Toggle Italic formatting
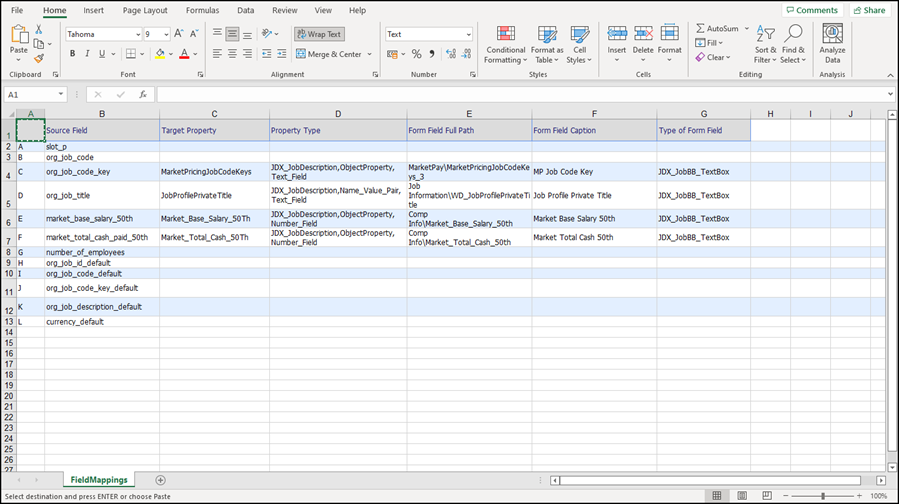This screenshot has width=900, height=504. click(87, 53)
